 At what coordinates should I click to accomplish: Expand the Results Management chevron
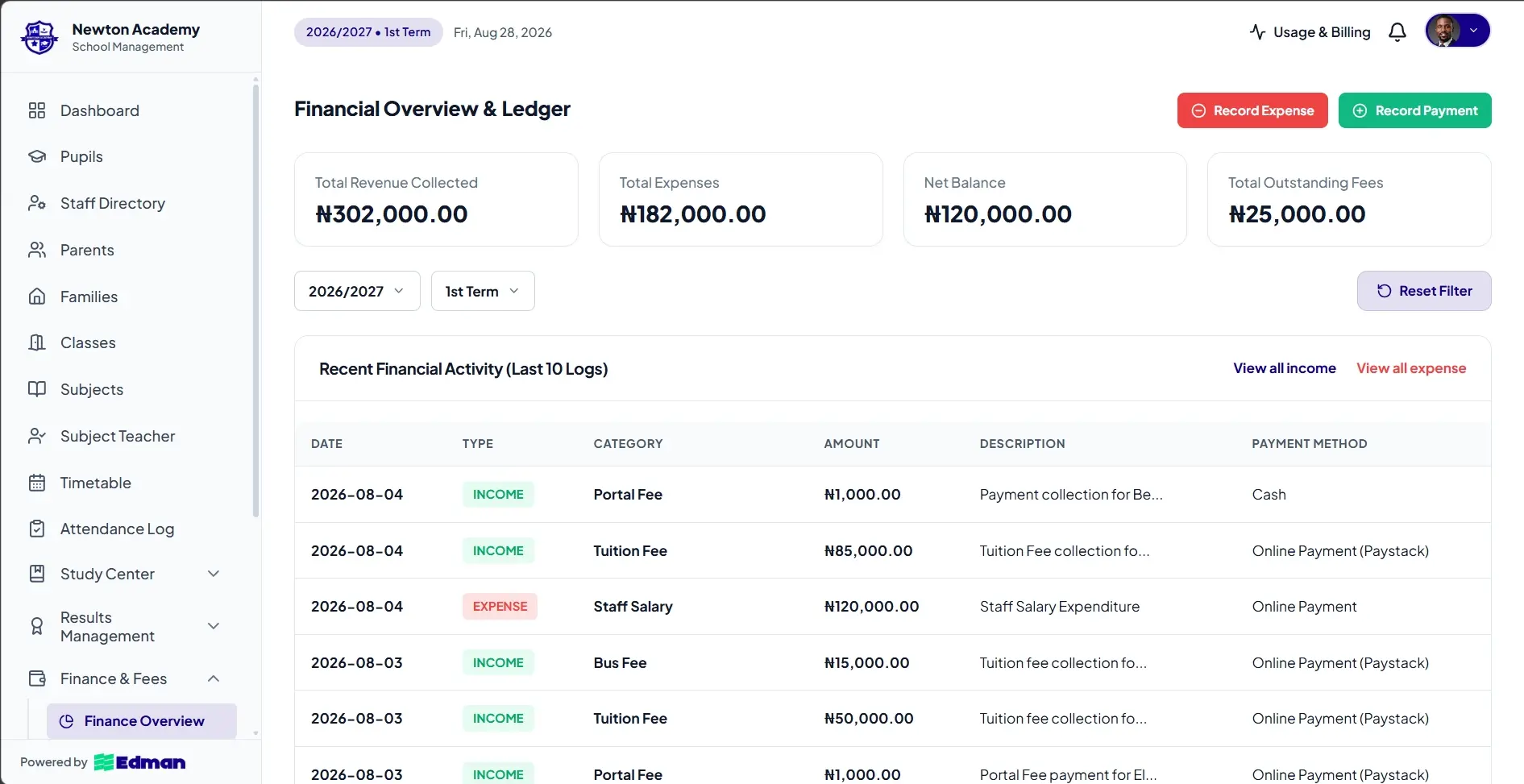214,626
